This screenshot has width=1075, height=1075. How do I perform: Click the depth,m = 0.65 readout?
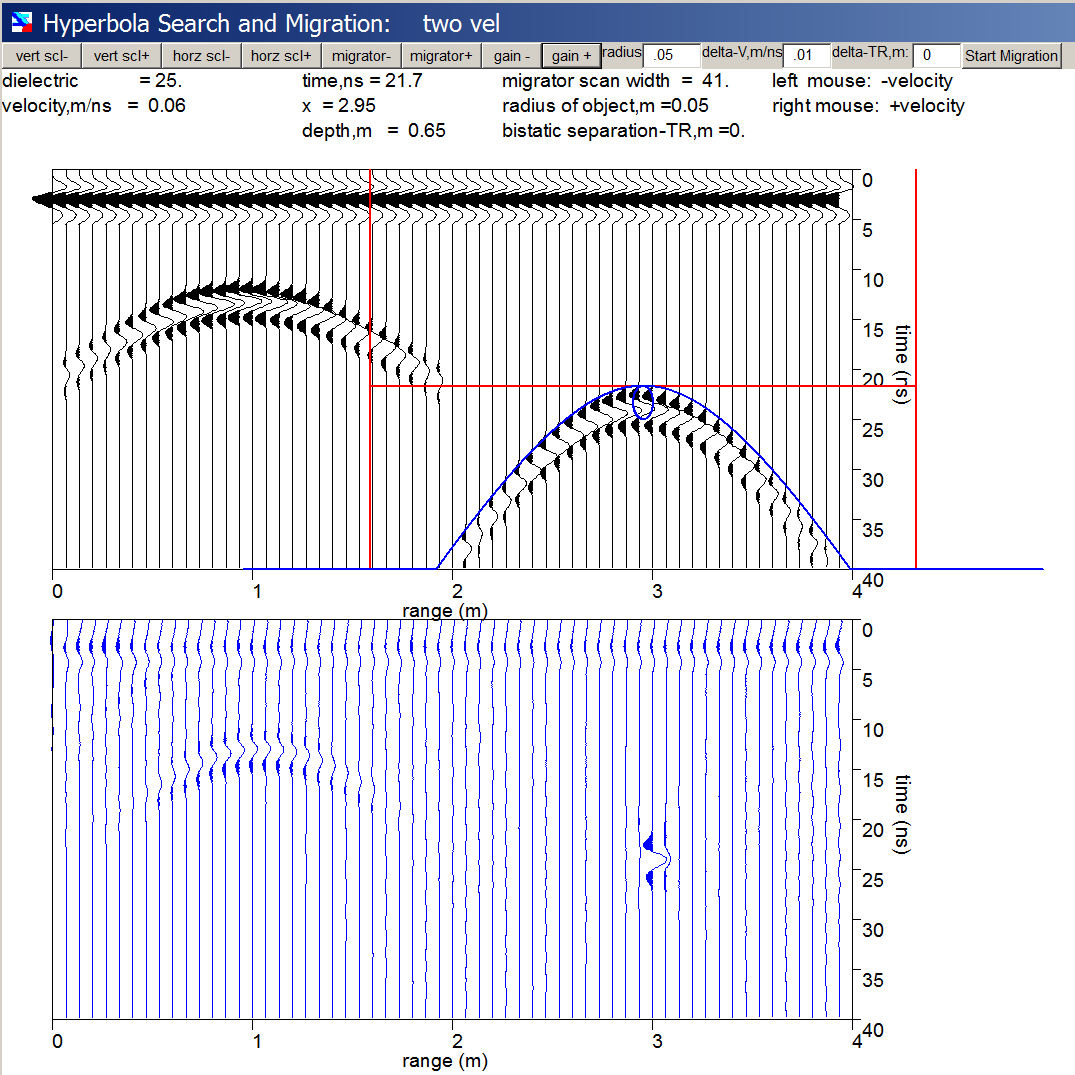pyautogui.click(x=374, y=130)
